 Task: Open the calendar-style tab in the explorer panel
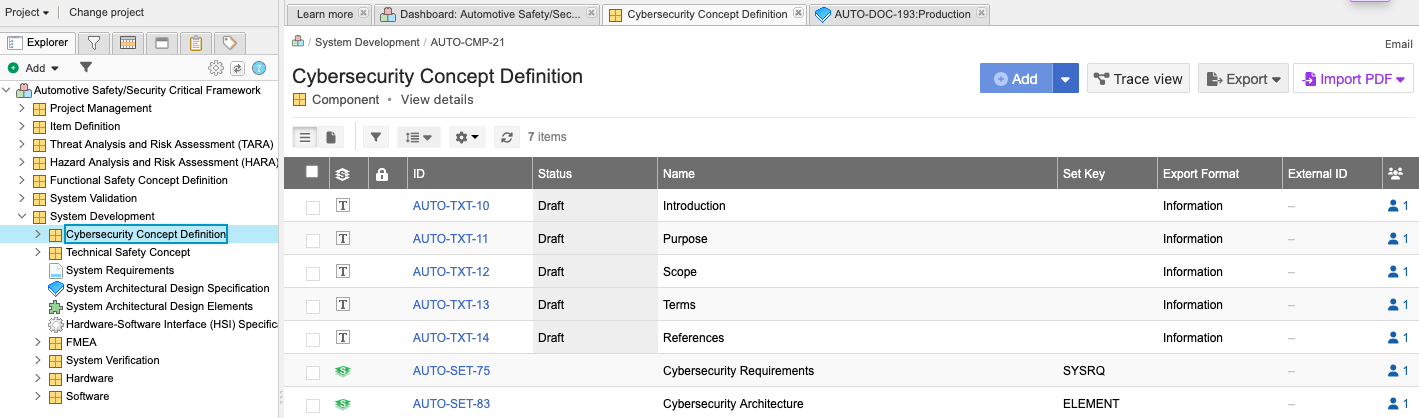click(127, 43)
